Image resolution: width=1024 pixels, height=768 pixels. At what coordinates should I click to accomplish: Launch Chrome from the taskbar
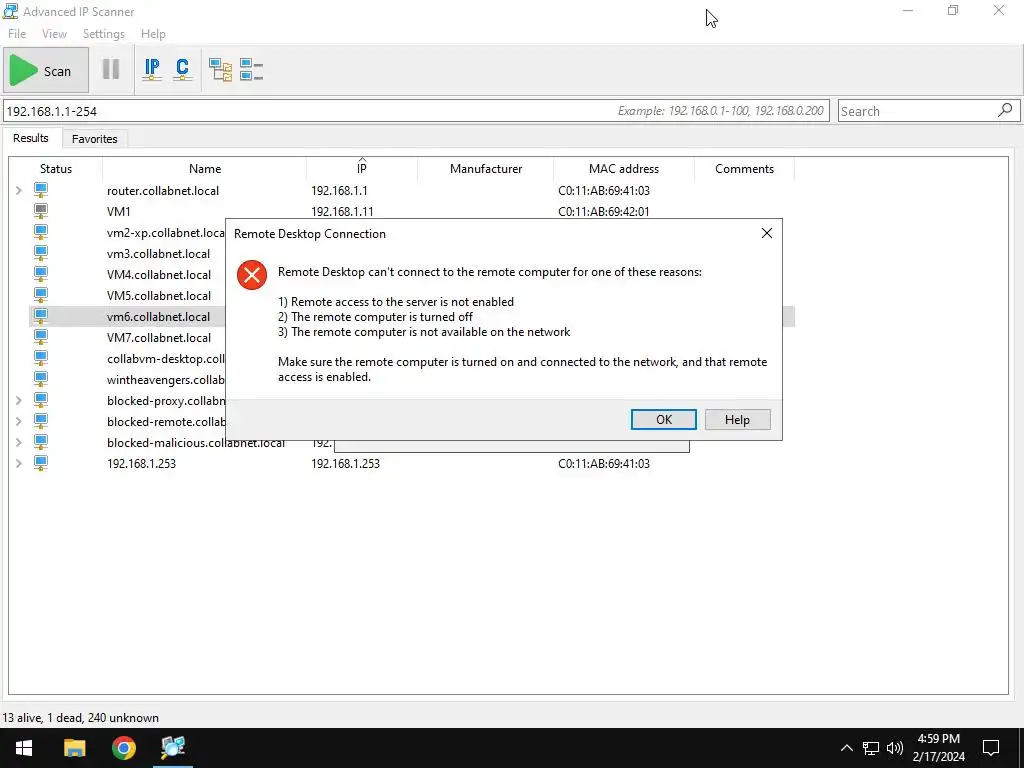pos(123,748)
